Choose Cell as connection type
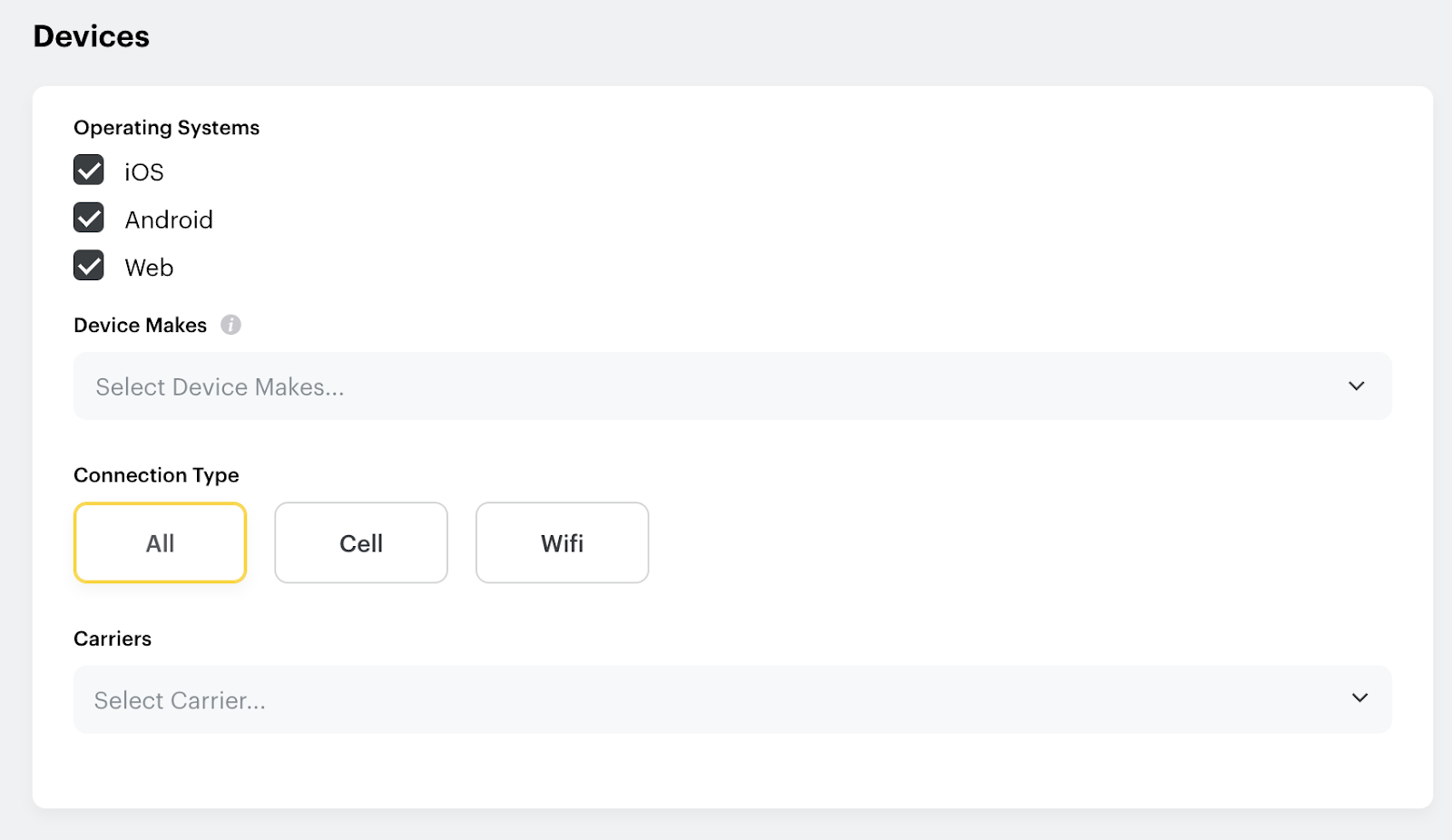This screenshot has width=1452, height=840. point(361,542)
